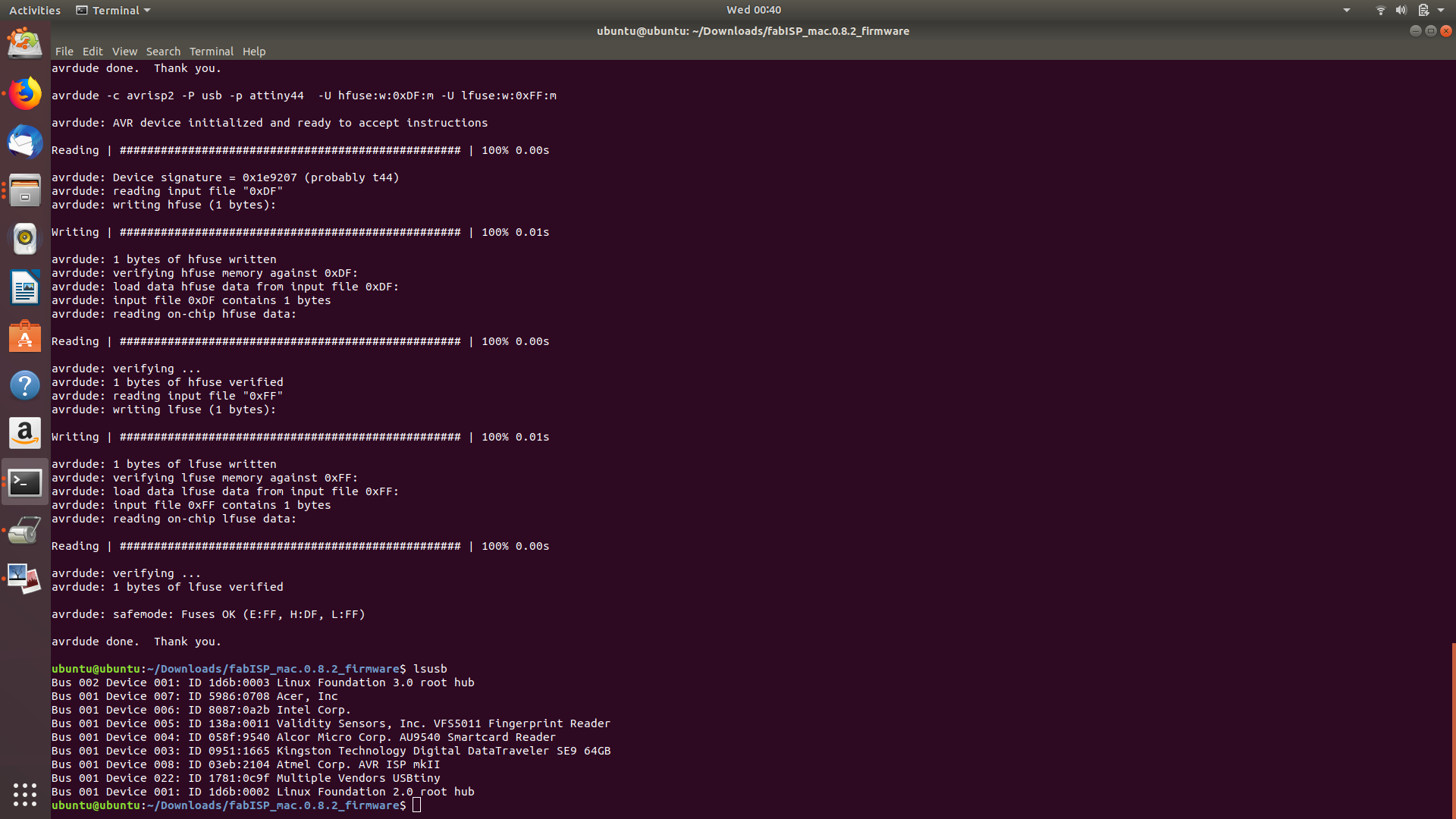Click the lsusb command text

[x=430, y=669]
